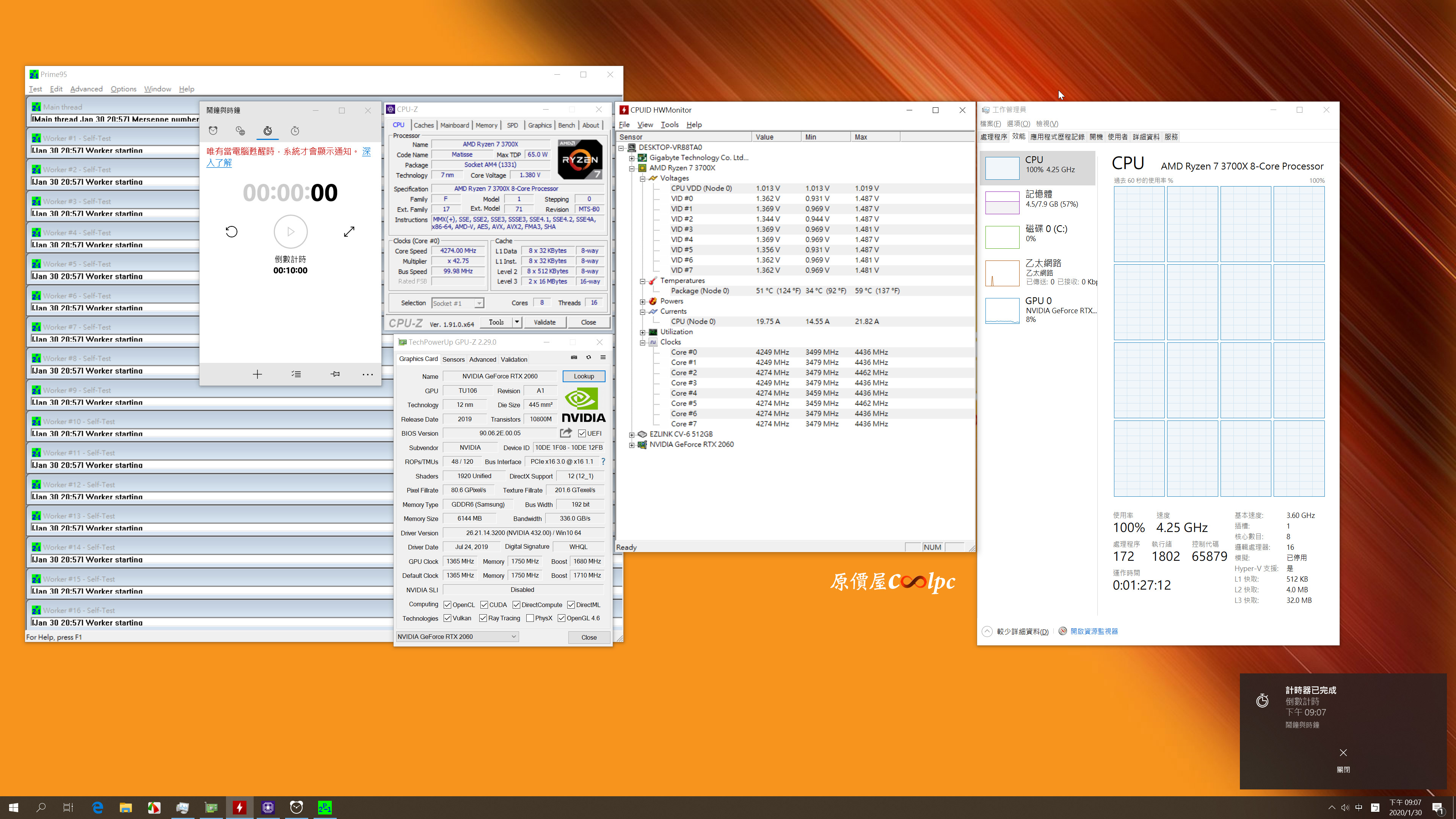Toggle the Ray Tracing checkbox
This screenshot has width=1456, height=819.
[x=483, y=618]
